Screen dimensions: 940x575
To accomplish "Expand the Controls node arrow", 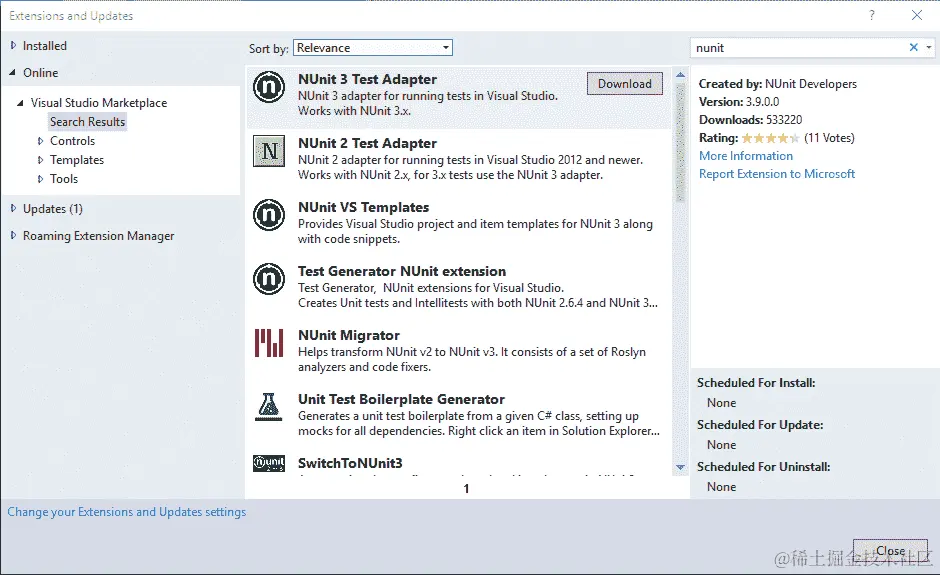I will (40, 141).
